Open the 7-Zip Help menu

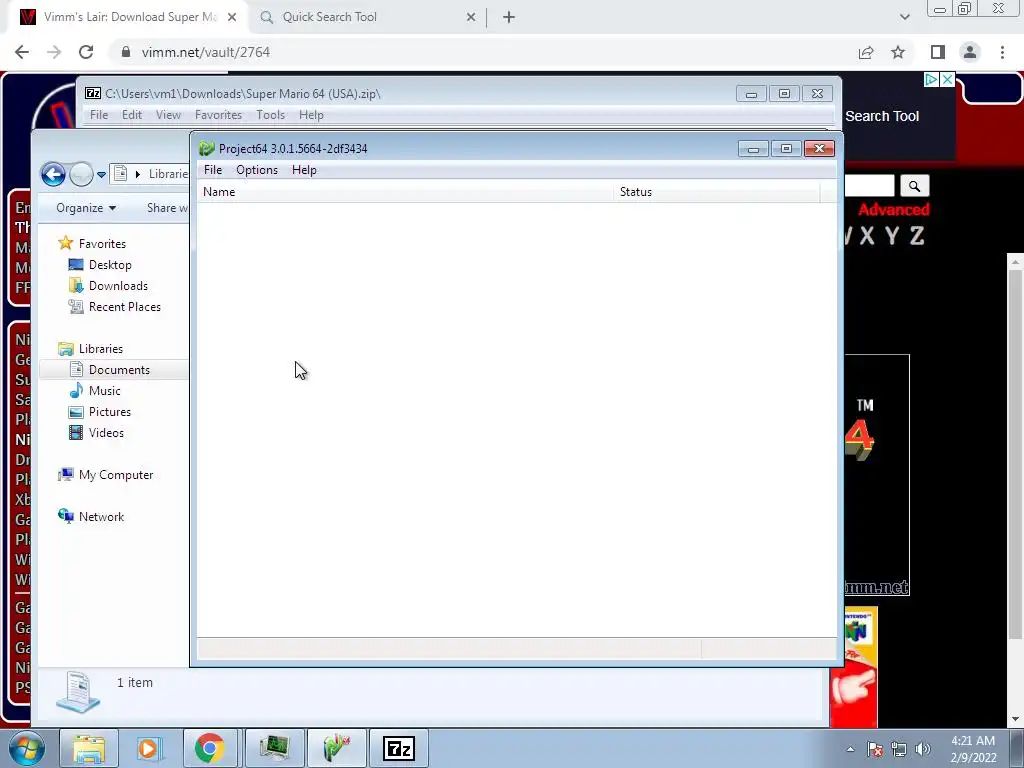pyautogui.click(x=311, y=115)
